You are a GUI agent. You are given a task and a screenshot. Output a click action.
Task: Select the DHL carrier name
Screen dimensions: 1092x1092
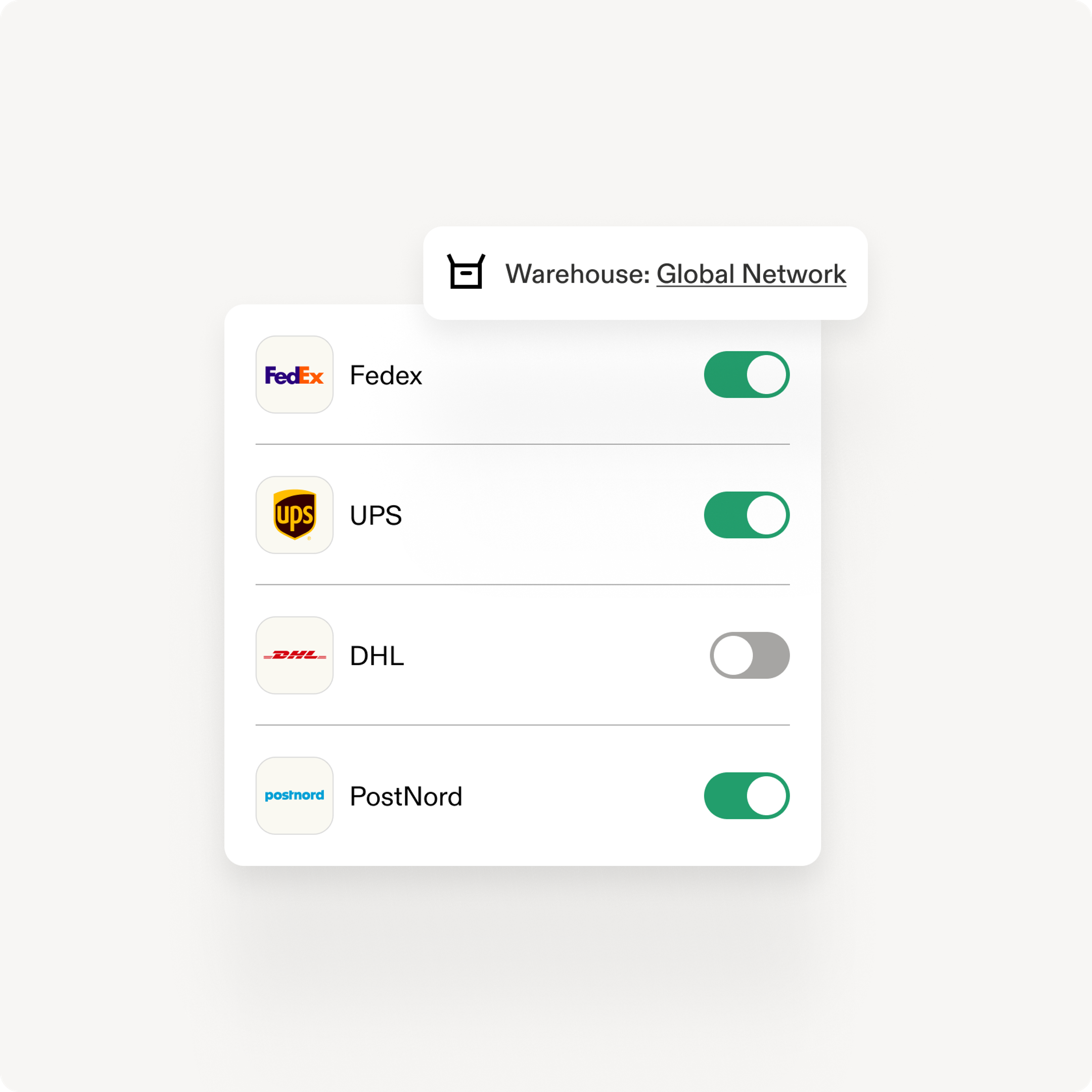377,656
